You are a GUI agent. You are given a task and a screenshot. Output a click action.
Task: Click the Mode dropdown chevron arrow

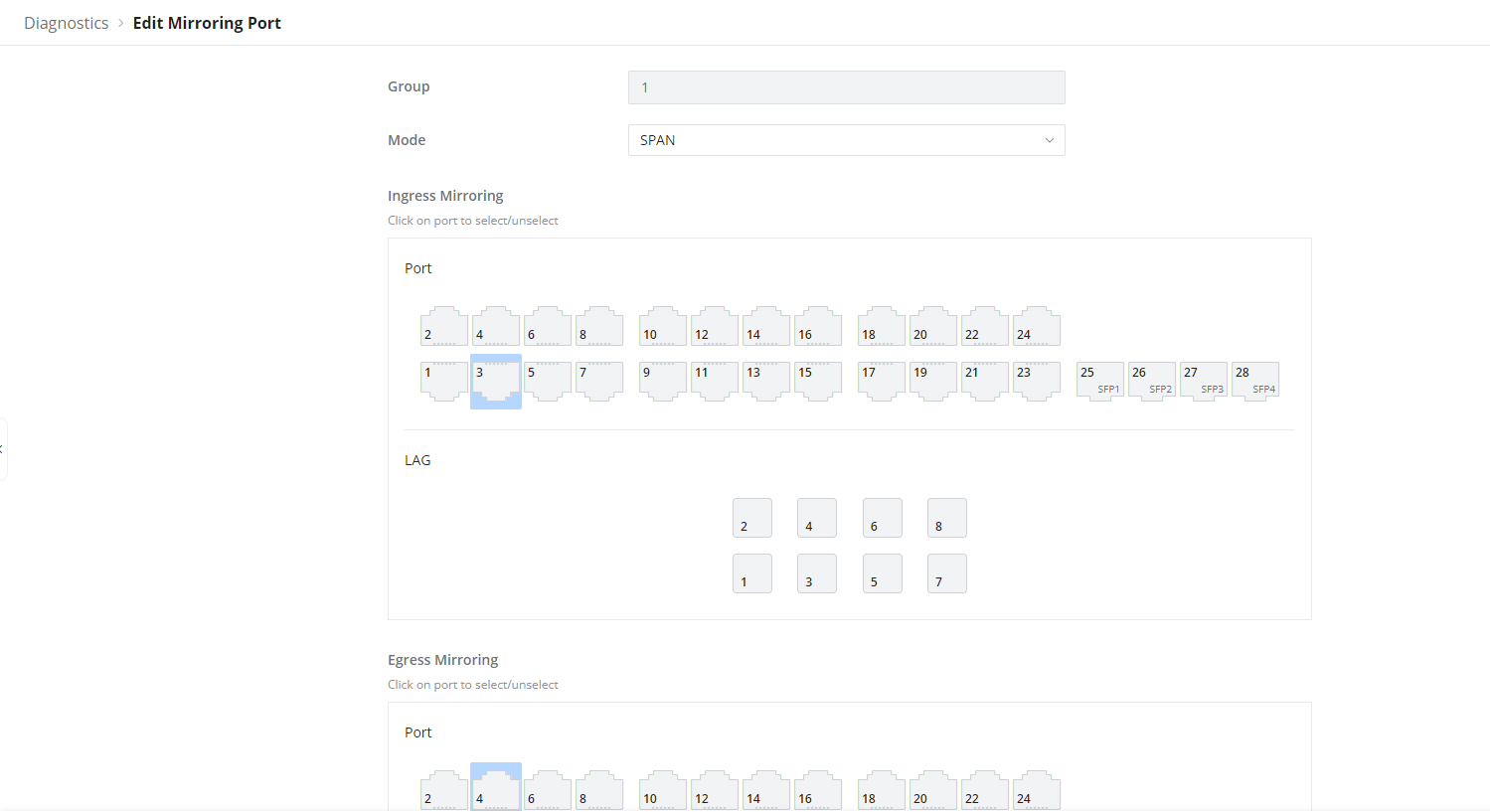click(x=1049, y=140)
